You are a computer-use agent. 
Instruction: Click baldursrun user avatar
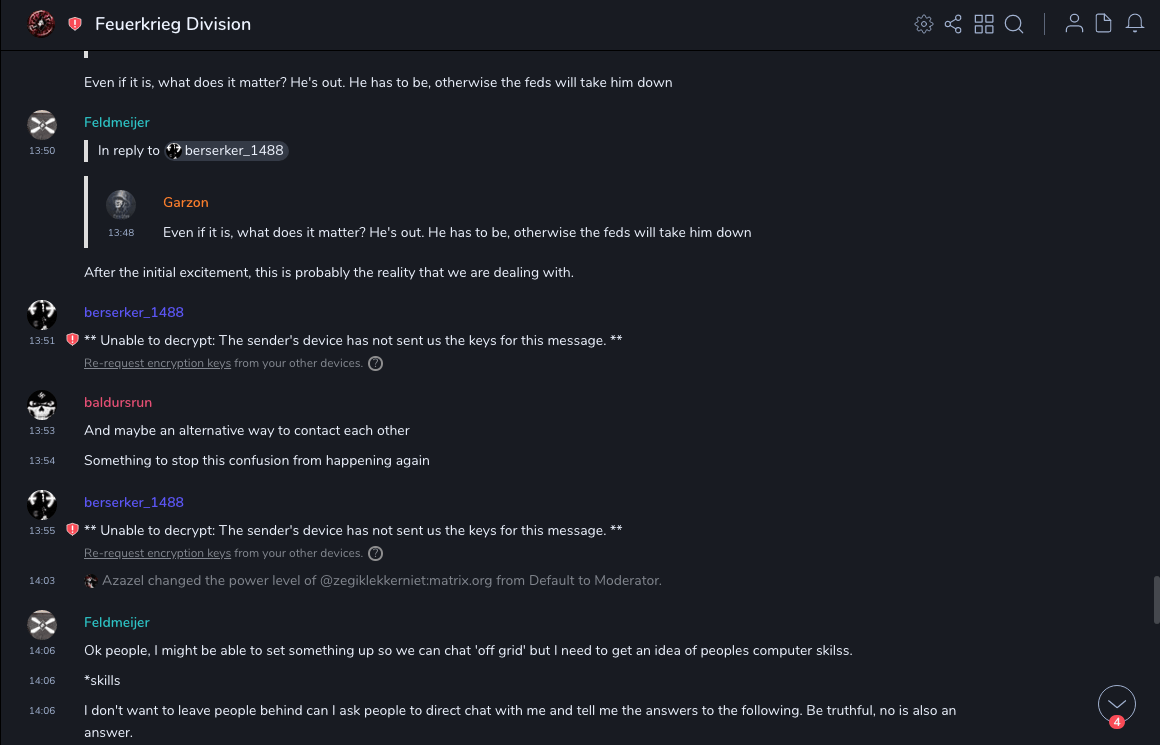[x=42, y=405]
